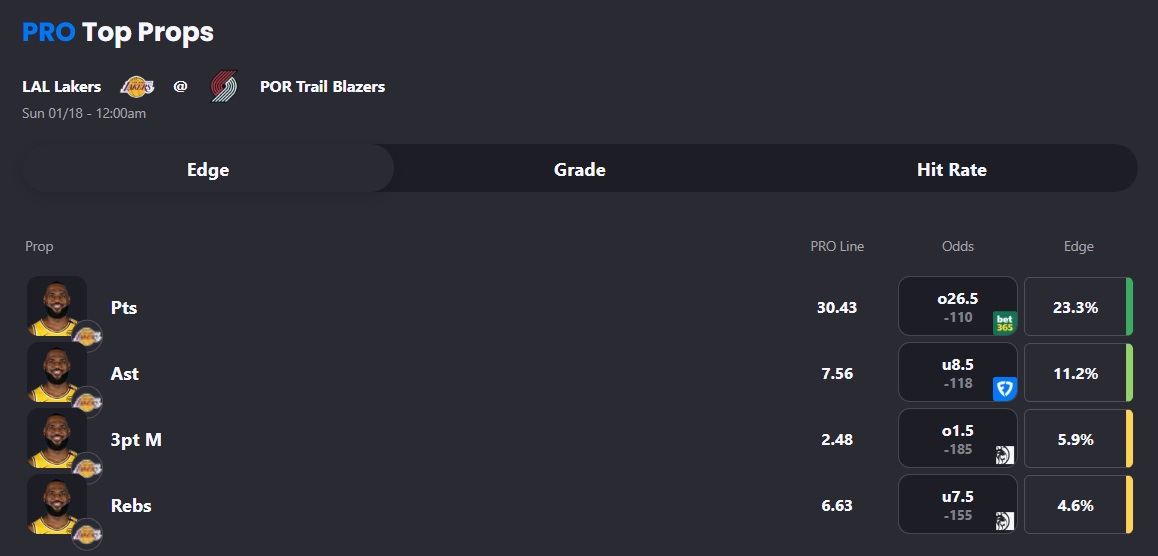Click the Lakers badge on Ast row avatar

pyautogui.click(x=88, y=401)
